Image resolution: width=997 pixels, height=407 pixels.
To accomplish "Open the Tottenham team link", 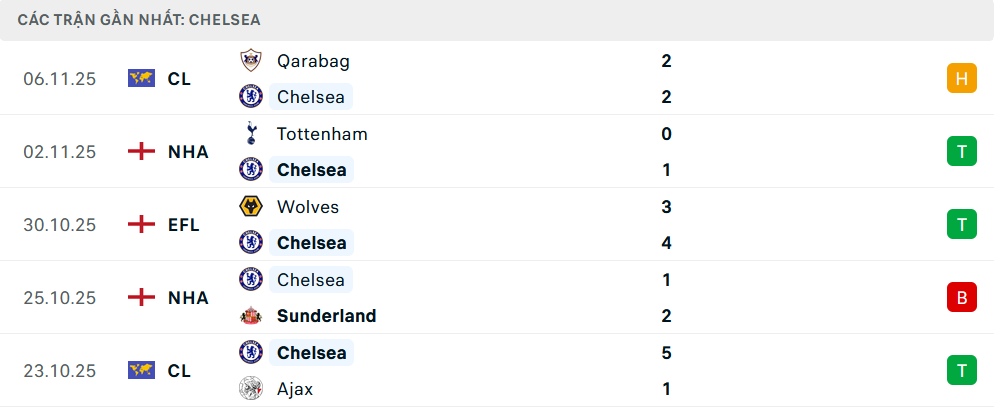I will tap(321, 134).
